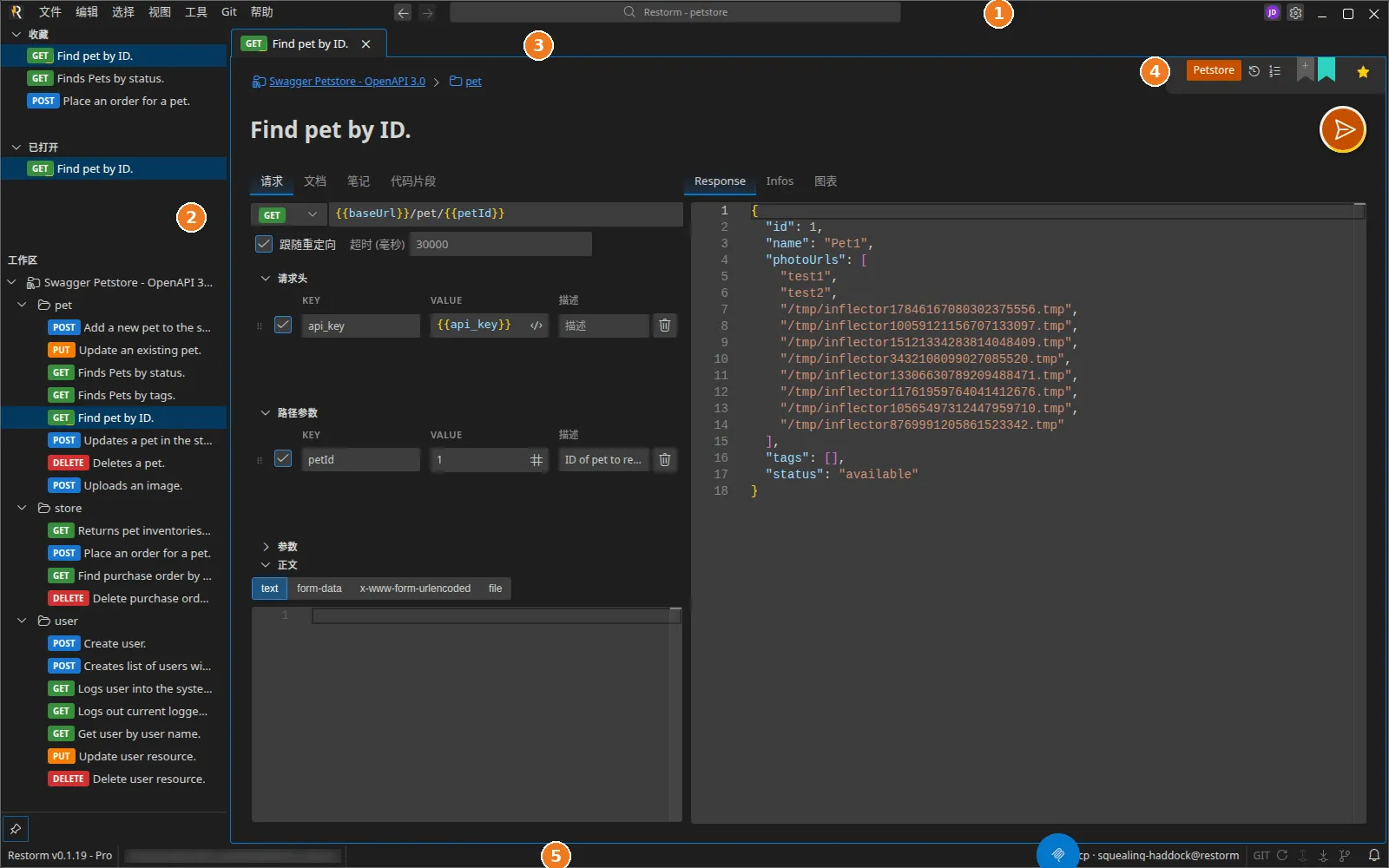Image resolution: width=1389 pixels, height=868 pixels.
Task: Open Swagger Petstore - OpenAPI 3.0 breadcrumb link
Action: click(347, 82)
